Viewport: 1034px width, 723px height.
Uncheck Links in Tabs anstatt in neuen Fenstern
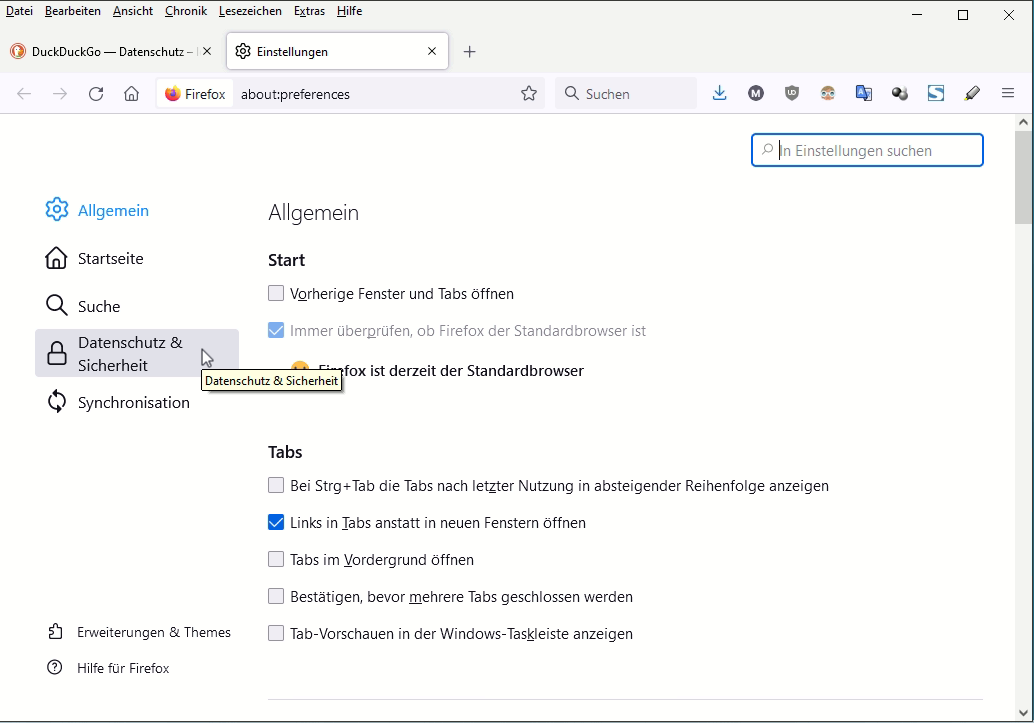[x=276, y=522]
